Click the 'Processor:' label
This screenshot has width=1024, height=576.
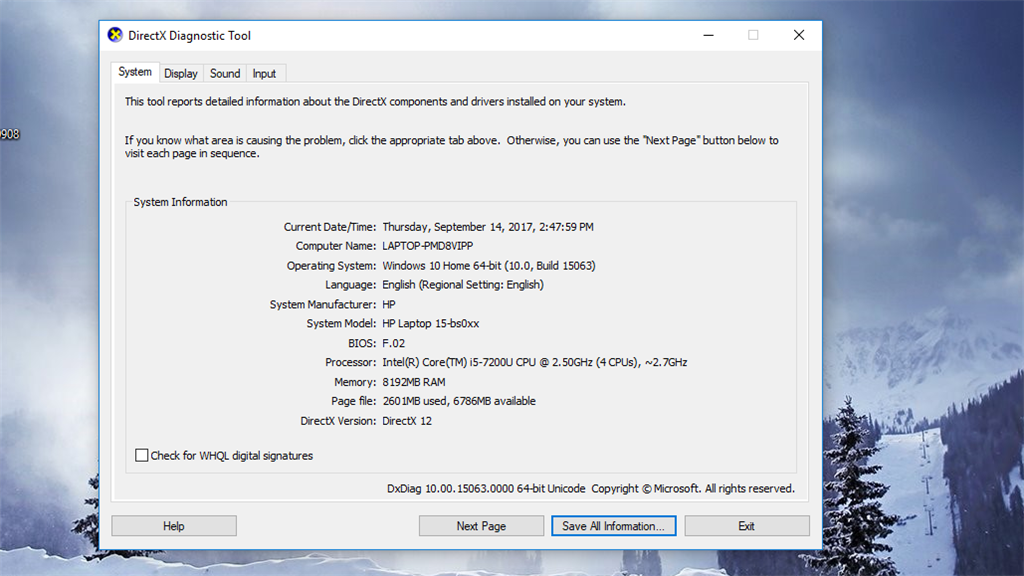point(351,362)
